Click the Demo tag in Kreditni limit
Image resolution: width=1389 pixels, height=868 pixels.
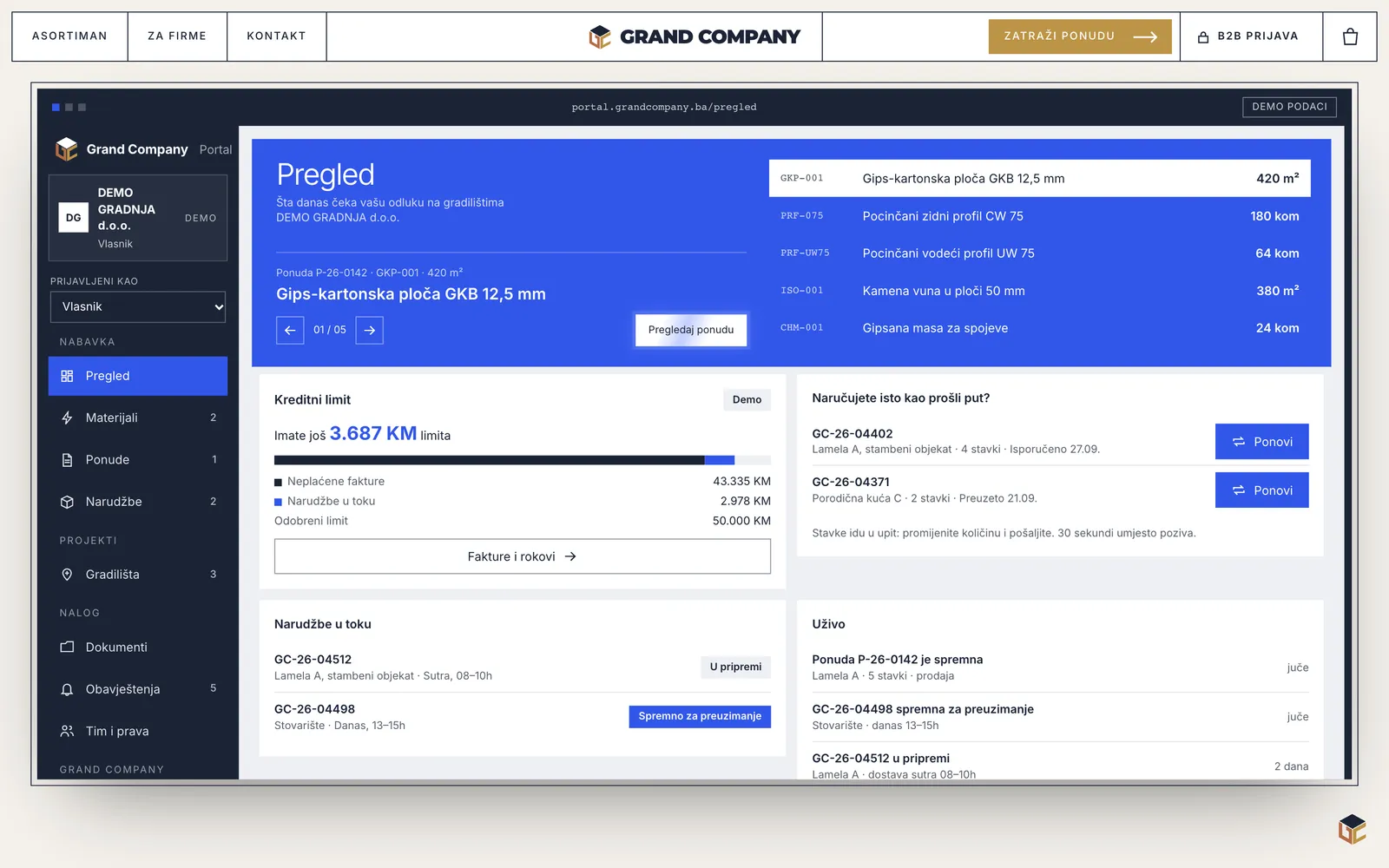[x=747, y=399]
